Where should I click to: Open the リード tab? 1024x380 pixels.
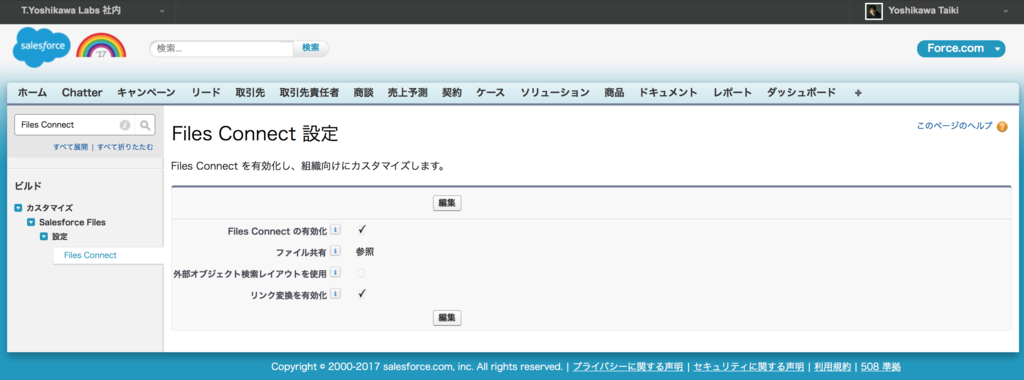206,93
